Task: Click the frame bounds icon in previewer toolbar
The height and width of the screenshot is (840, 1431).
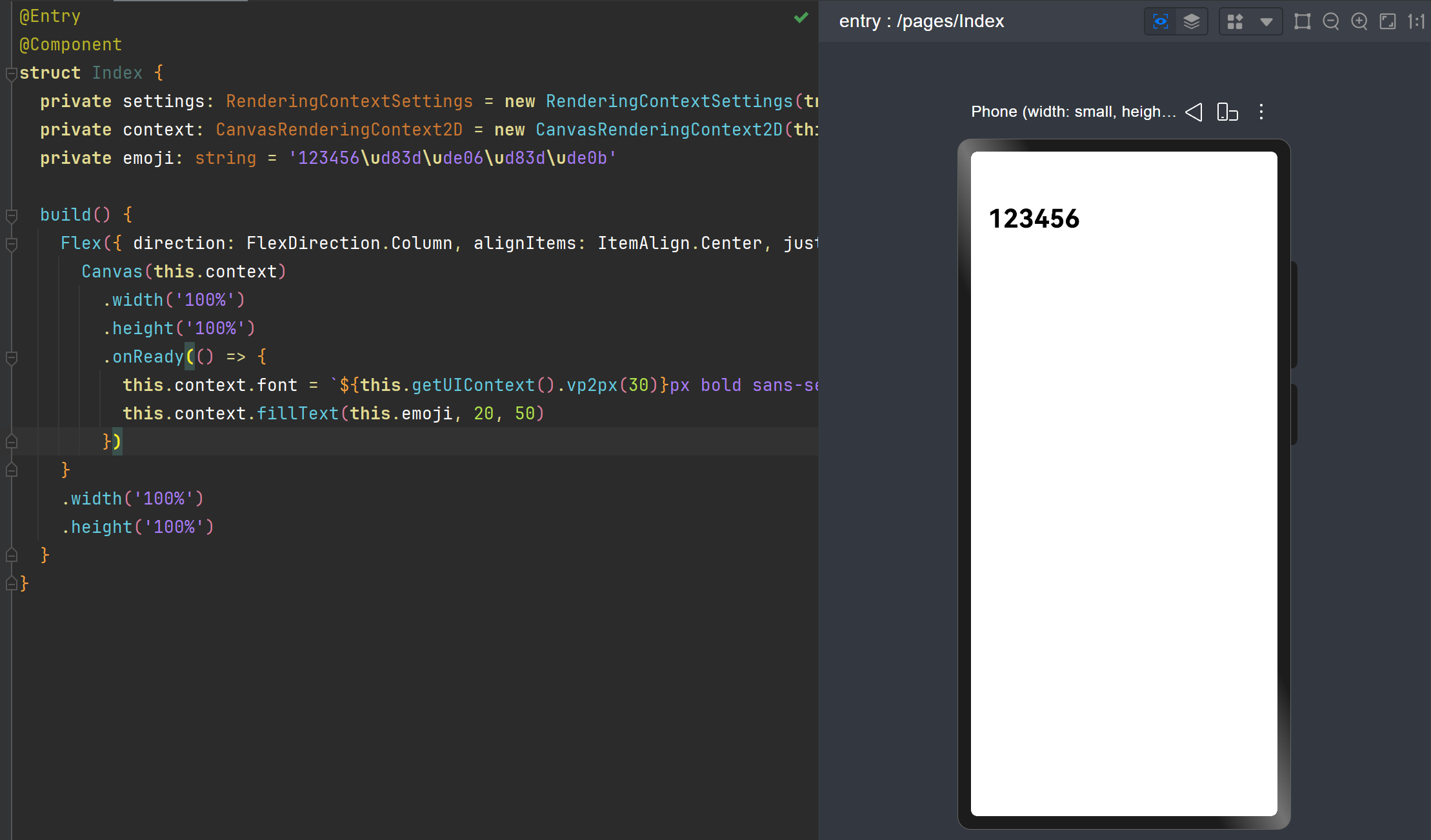Action: click(x=1302, y=21)
